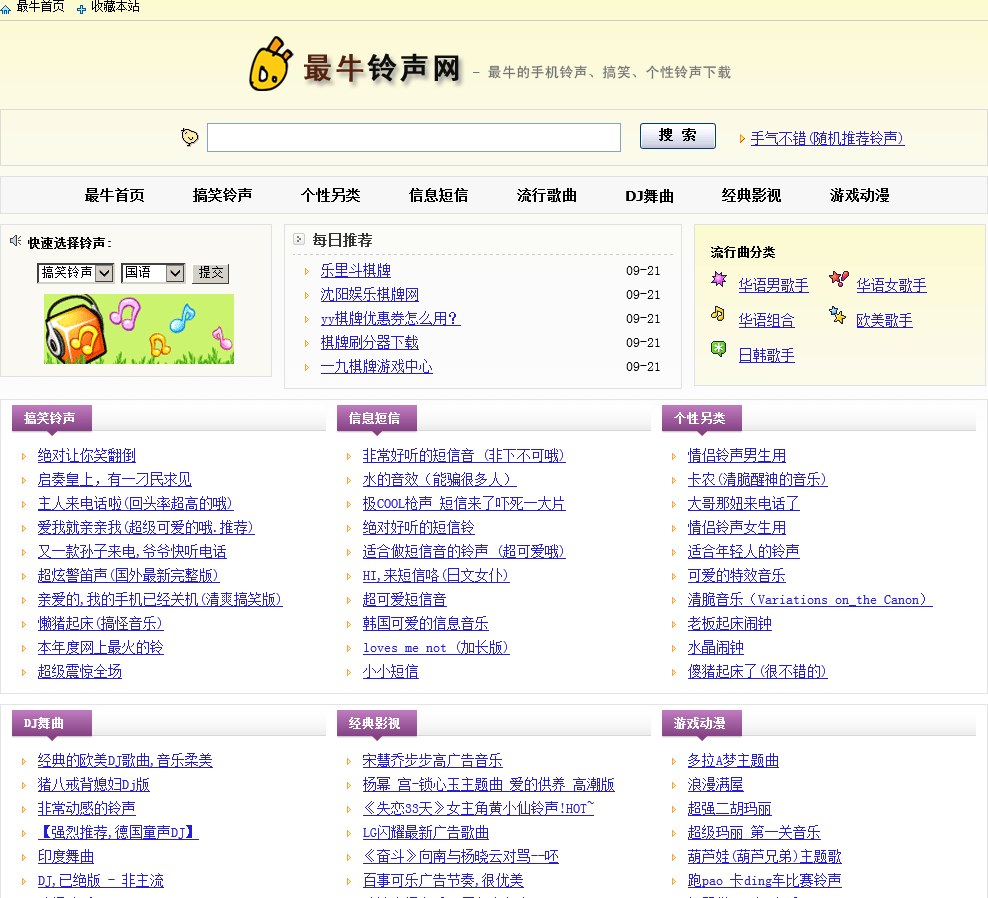This screenshot has width=988, height=898.
Task: Open the 搞笑铃声 category dropdown
Action: pyautogui.click(x=76, y=273)
